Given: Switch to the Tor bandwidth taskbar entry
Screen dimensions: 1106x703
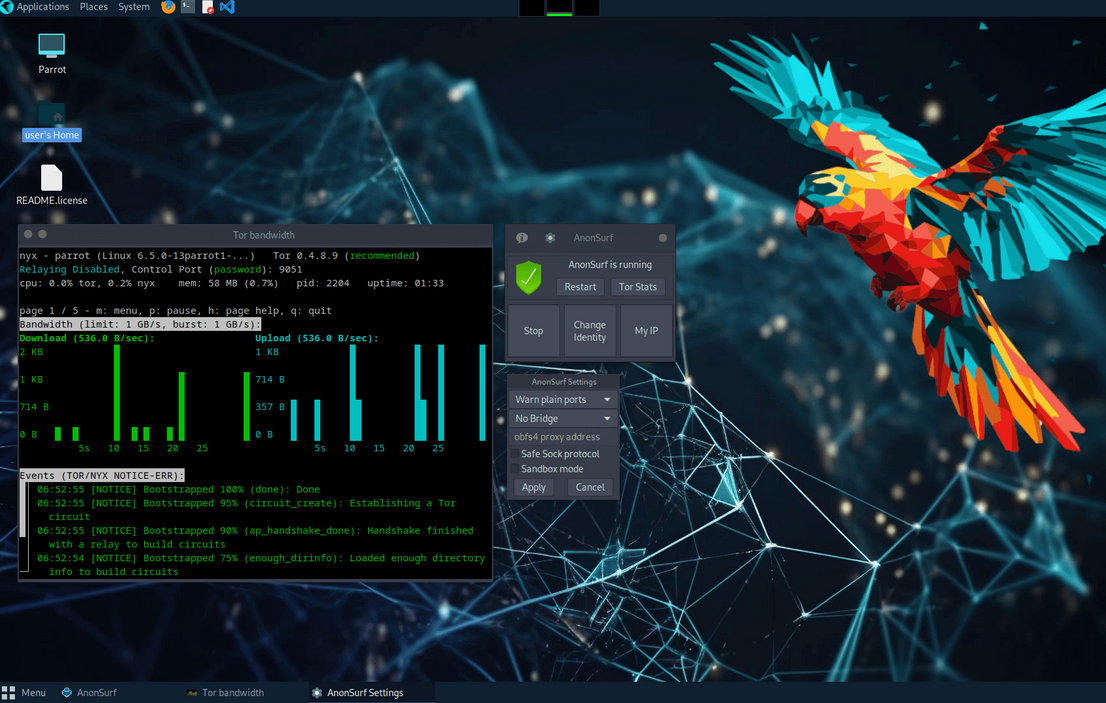Looking at the screenshot, I should 226,692.
